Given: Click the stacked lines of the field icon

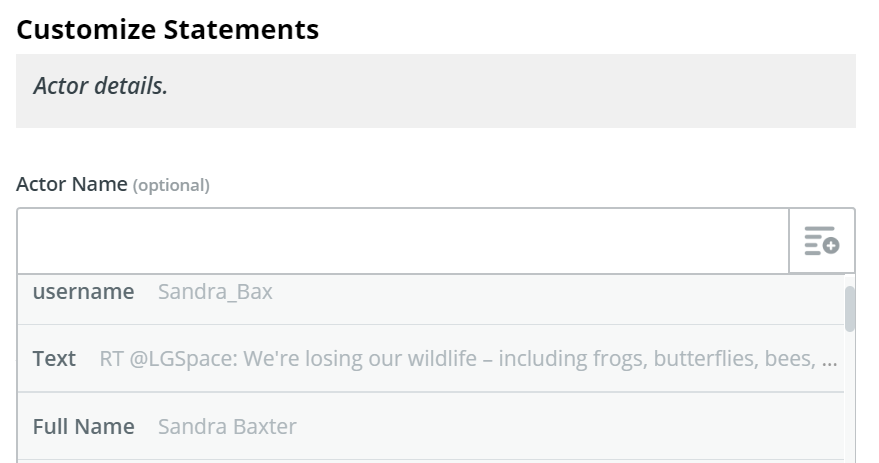Looking at the screenshot, I should click(817, 240).
